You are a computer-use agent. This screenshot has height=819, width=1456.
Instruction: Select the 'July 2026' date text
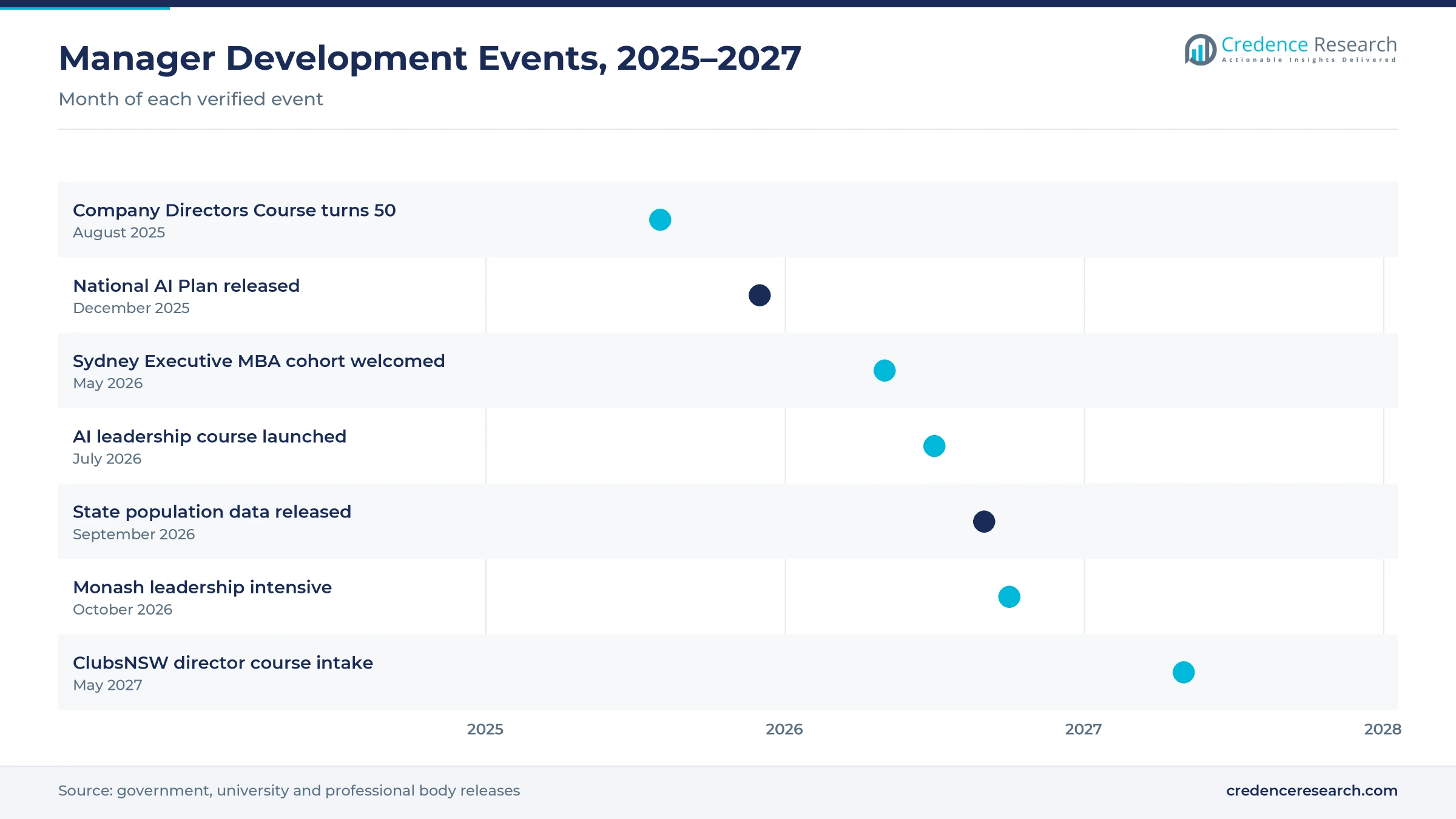(x=107, y=459)
